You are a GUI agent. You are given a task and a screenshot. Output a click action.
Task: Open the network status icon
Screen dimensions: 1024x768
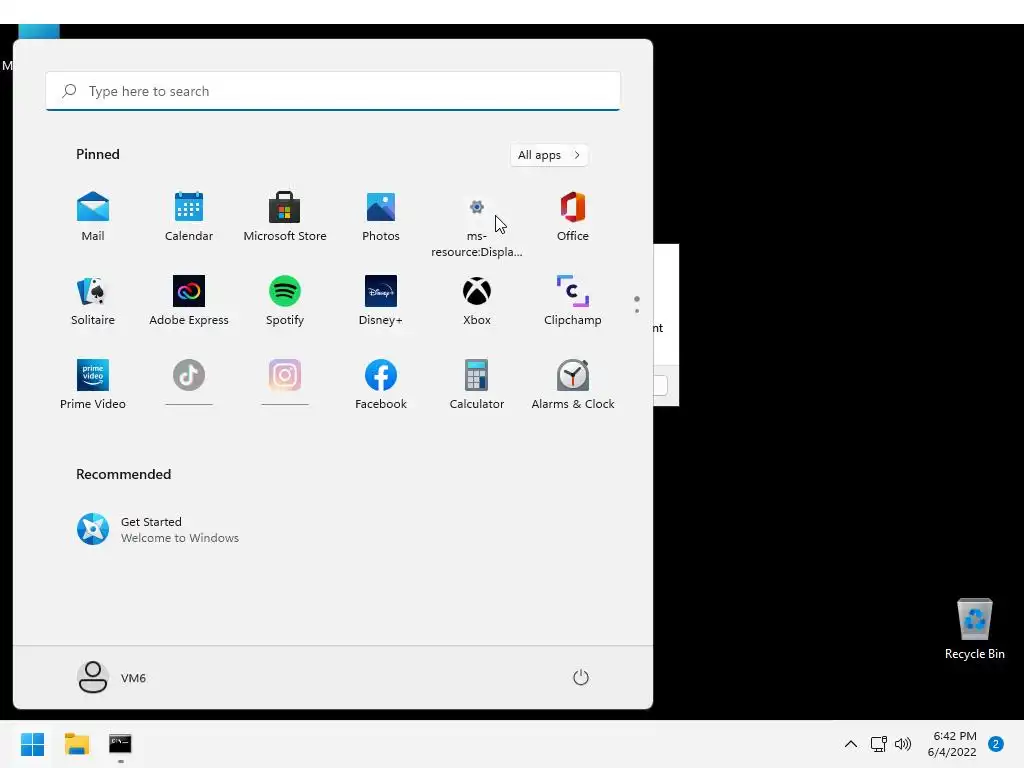879,744
